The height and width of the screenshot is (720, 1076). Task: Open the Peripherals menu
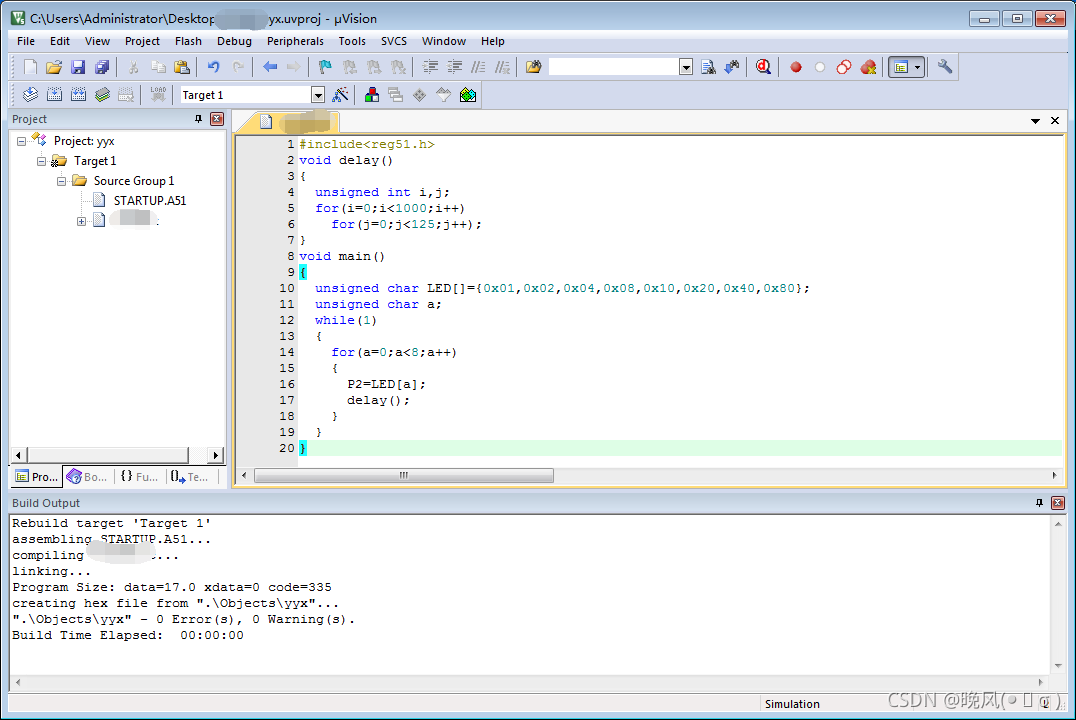tap(295, 41)
